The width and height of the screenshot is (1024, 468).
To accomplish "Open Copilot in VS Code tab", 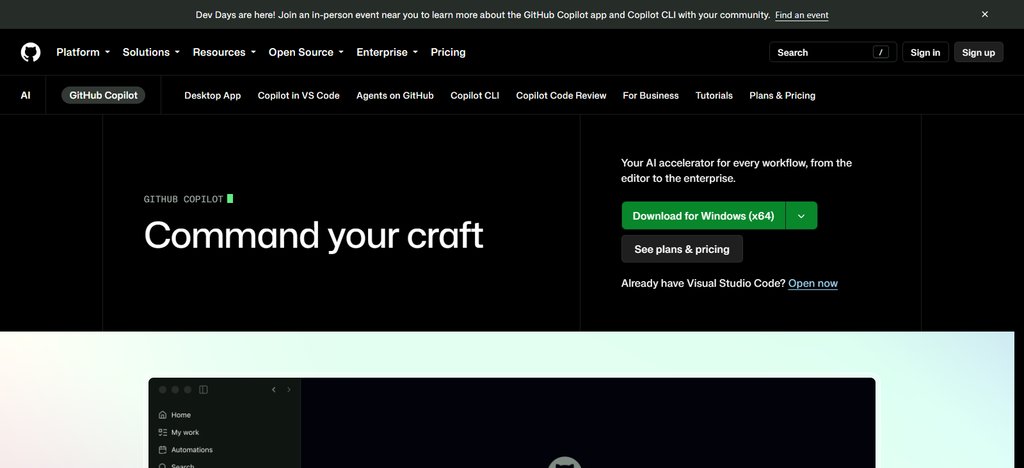I will click(x=298, y=95).
